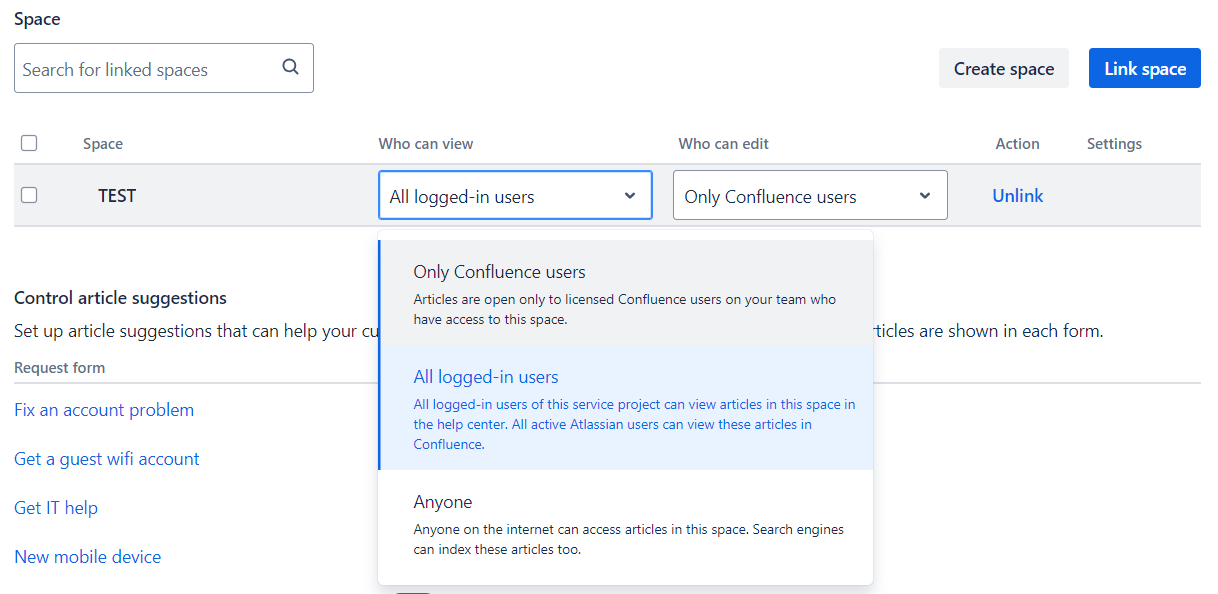Click the Who can view chevron arrow
1218x594 pixels.
click(630, 196)
